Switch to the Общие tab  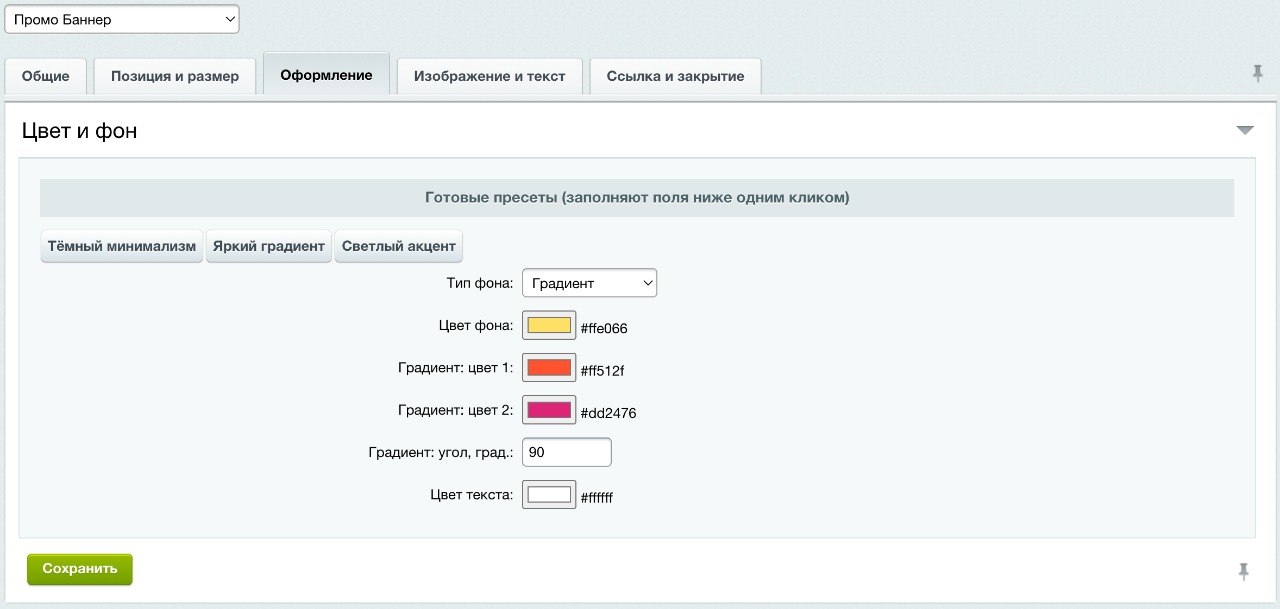46,76
